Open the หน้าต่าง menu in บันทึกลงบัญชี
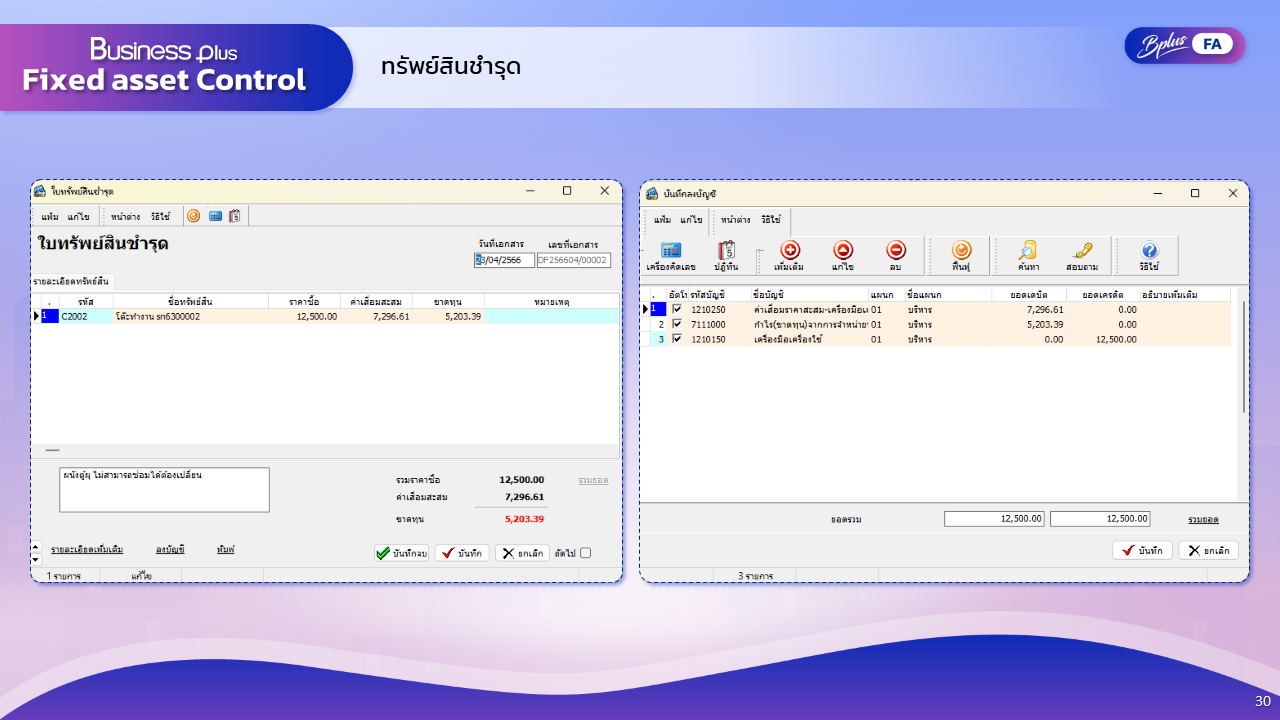Viewport: 1280px width, 720px height. click(x=735, y=221)
